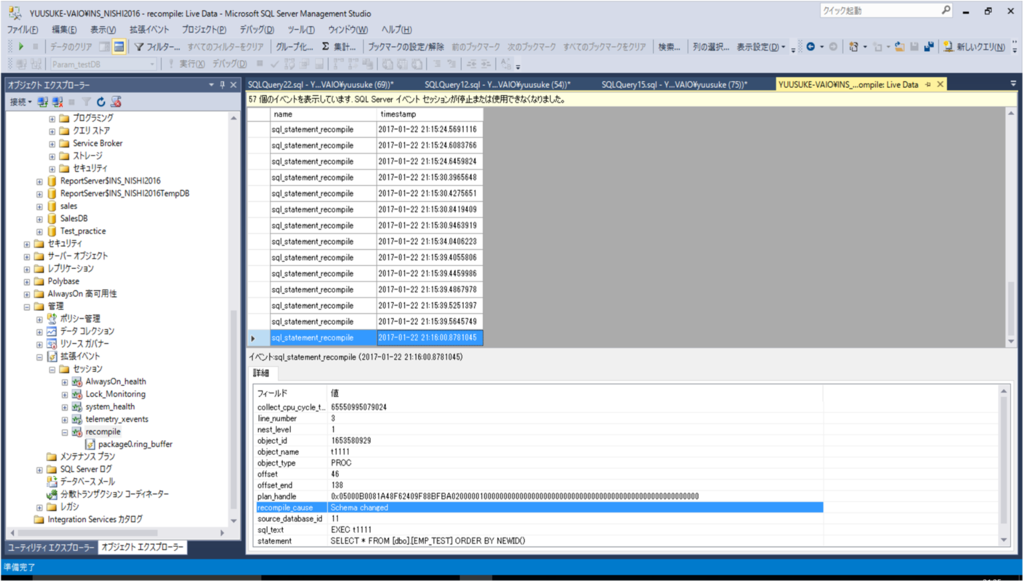Click the New Query icon
This screenshot has width=1024, height=582.
point(948,47)
